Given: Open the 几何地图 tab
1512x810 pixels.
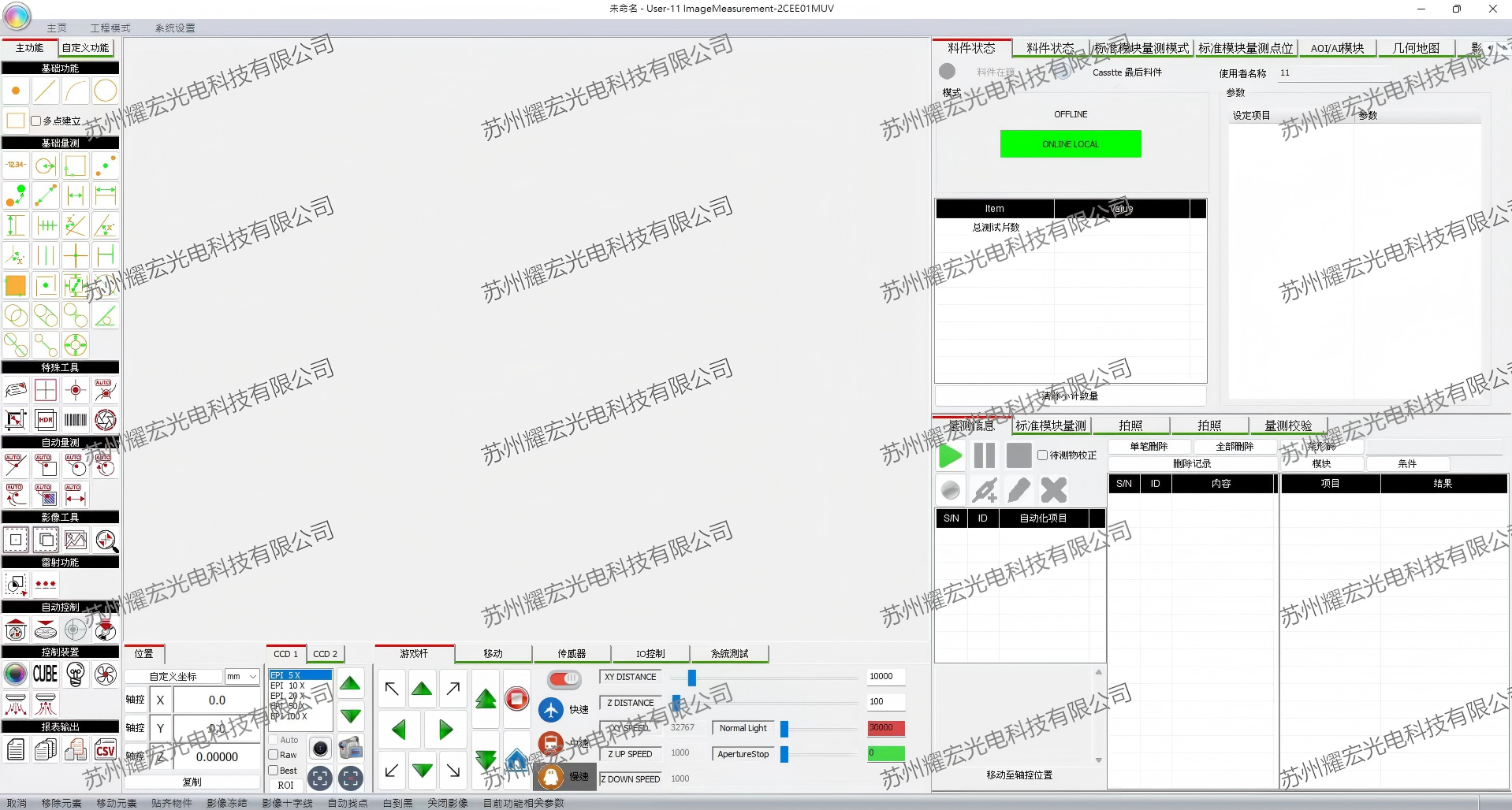Looking at the screenshot, I should click(1415, 48).
